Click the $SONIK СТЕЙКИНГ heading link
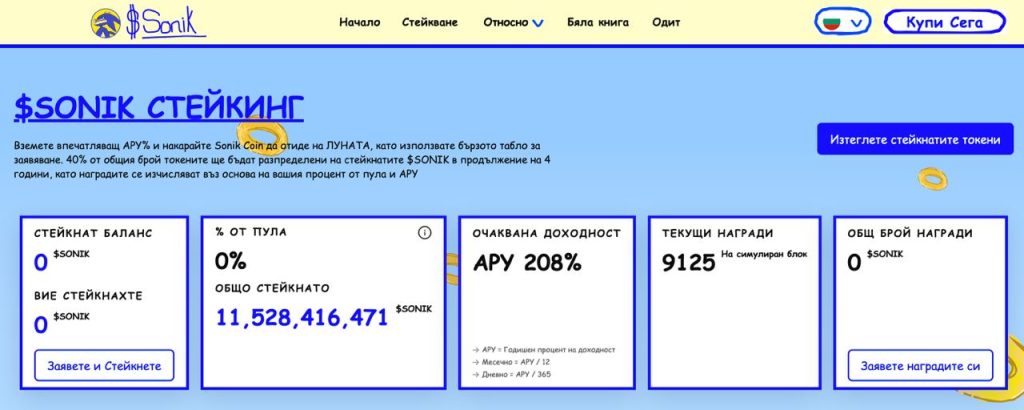The image size is (1024, 410). (159, 108)
